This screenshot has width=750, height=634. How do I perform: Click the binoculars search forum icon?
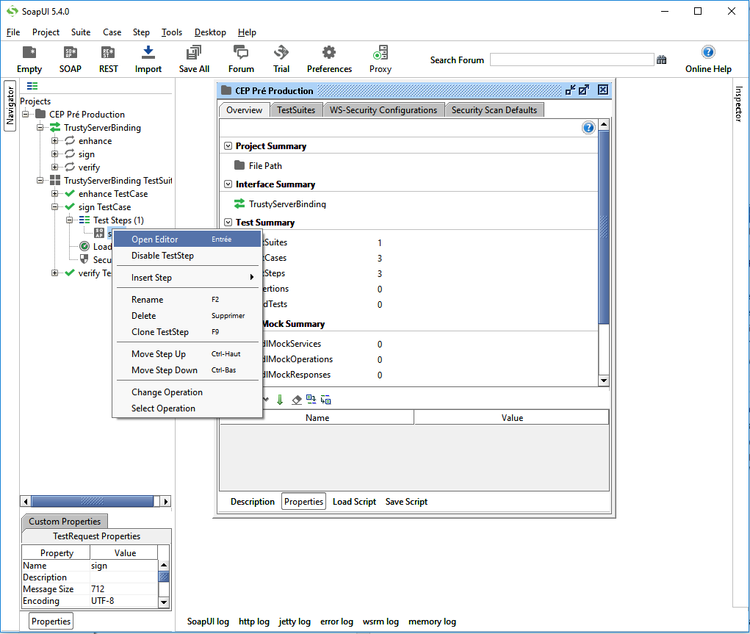point(662,60)
